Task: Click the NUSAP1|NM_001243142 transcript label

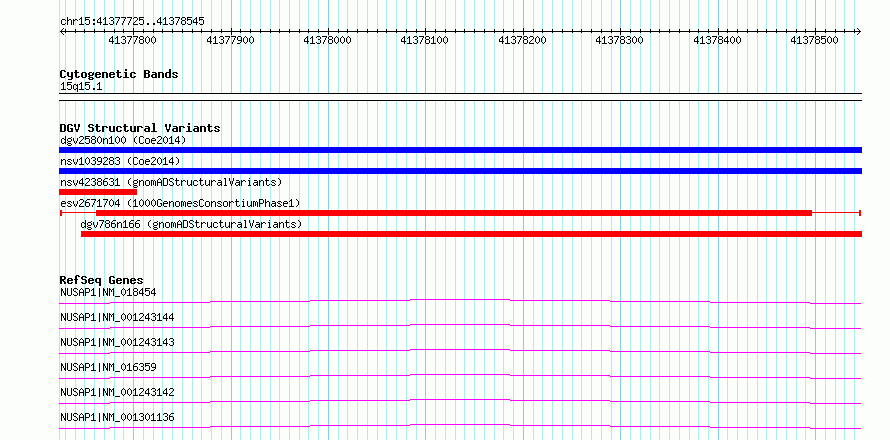Action: [x=117, y=392]
